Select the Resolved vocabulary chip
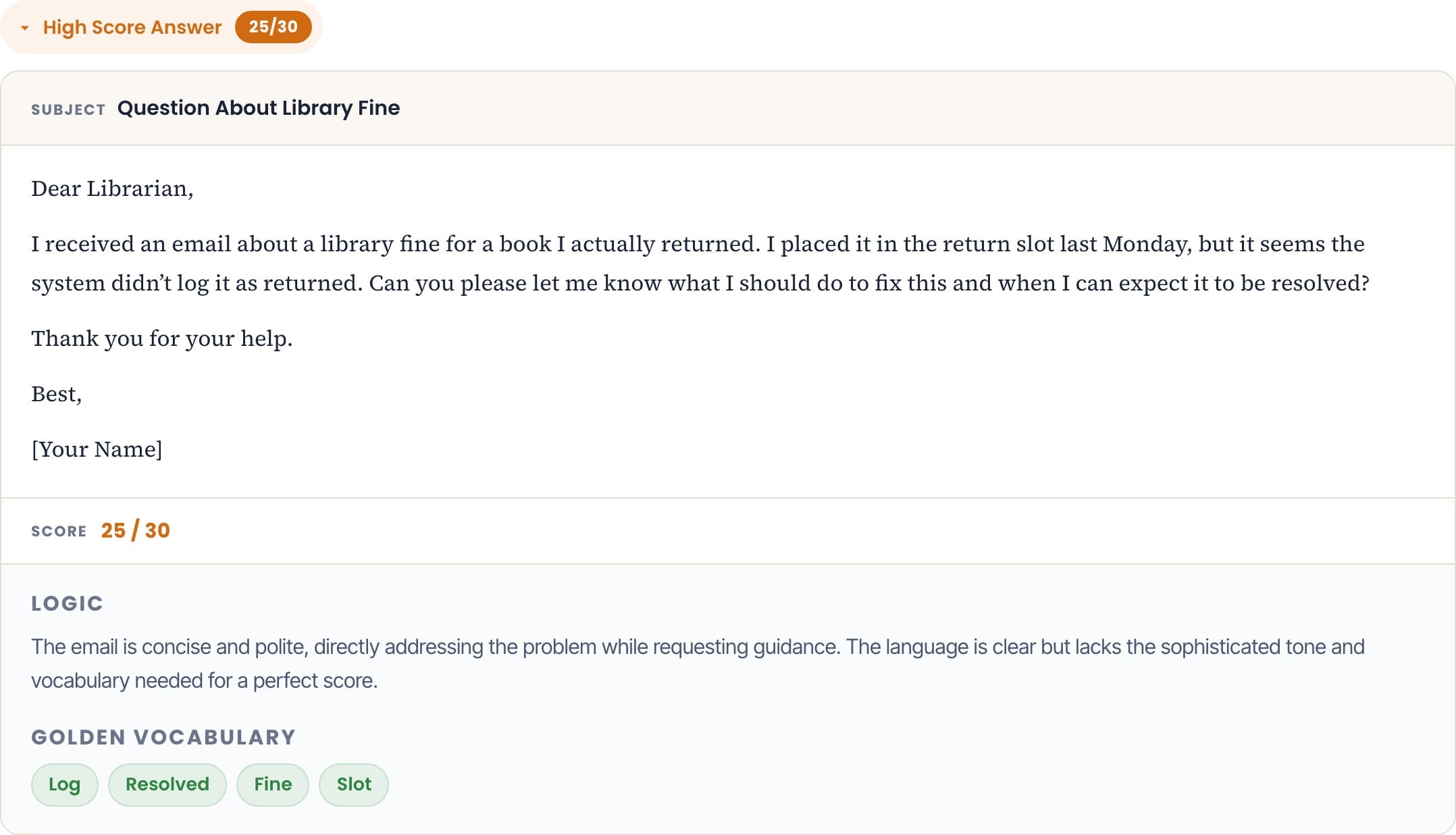The height and width of the screenshot is (835, 1456). pyautogui.click(x=167, y=784)
